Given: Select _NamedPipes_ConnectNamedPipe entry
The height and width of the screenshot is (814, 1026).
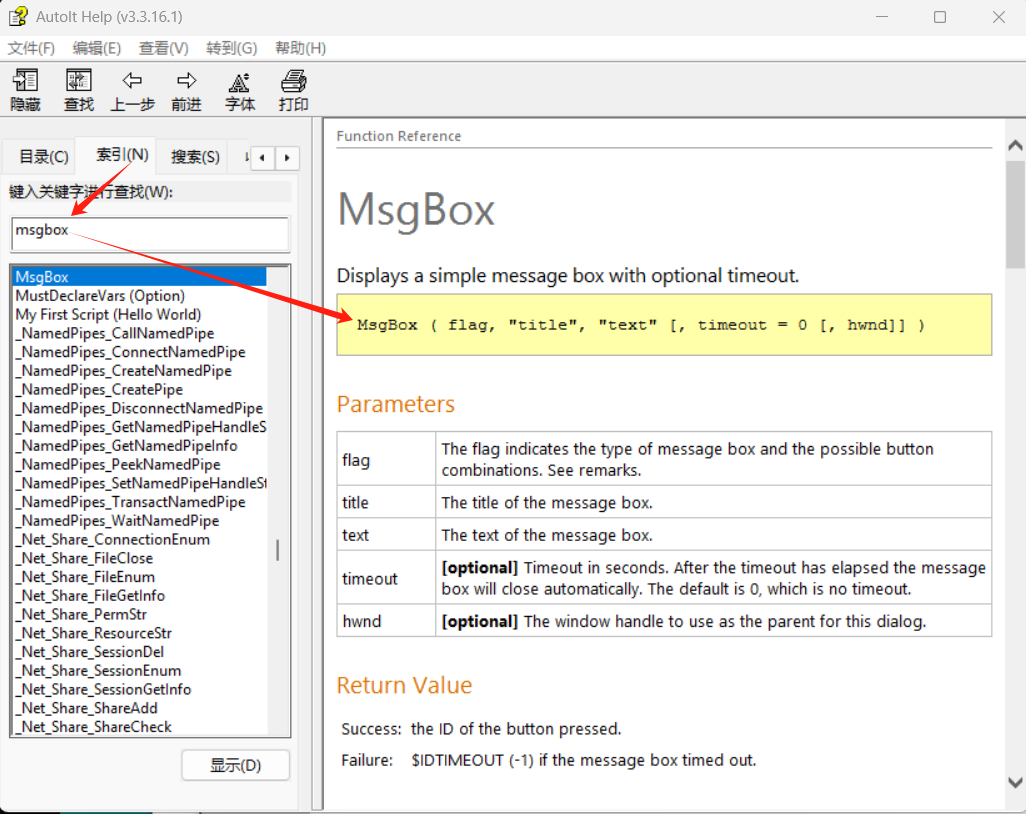Looking at the screenshot, I should [x=130, y=352].
